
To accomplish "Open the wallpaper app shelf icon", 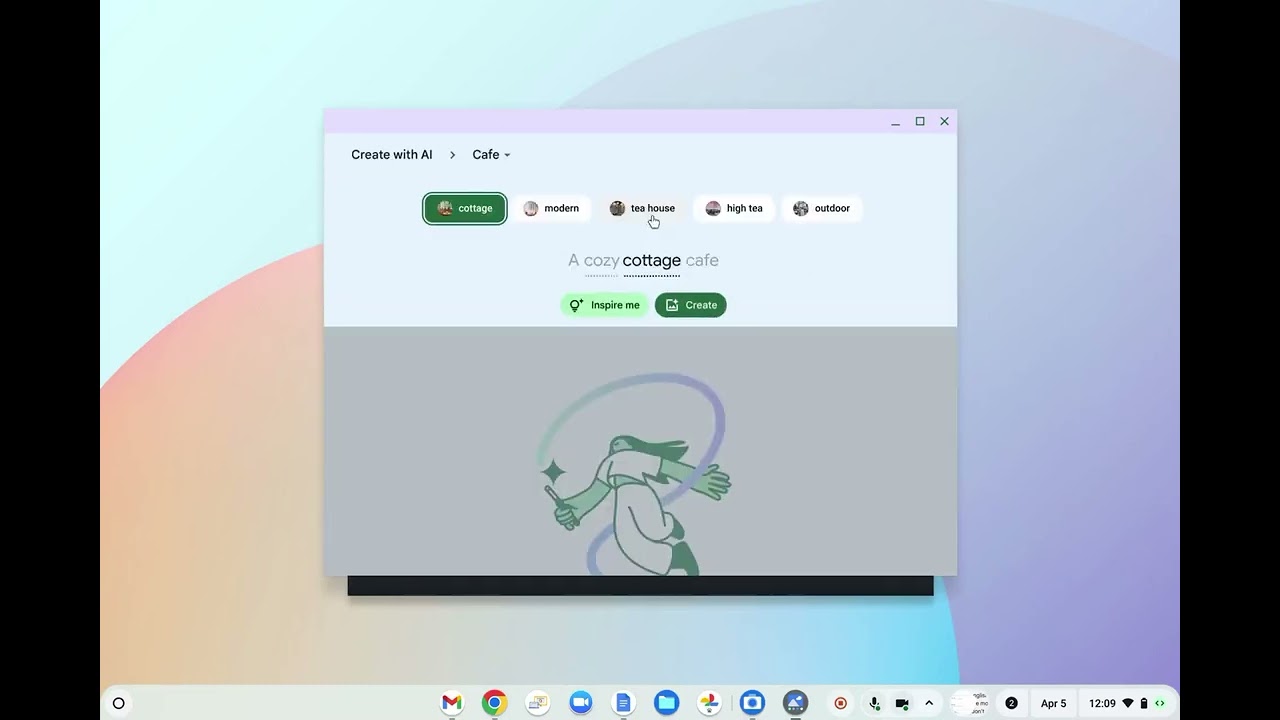I will click(795, 703).
